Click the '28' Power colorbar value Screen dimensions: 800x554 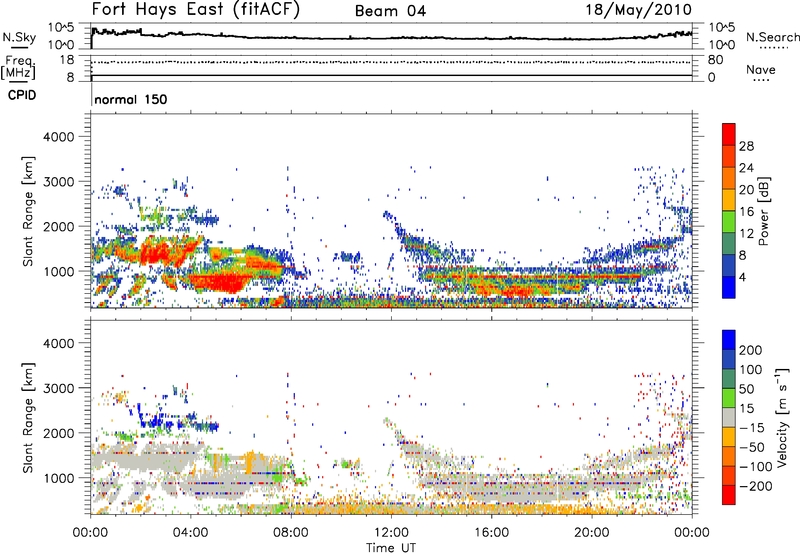[746, 146]
